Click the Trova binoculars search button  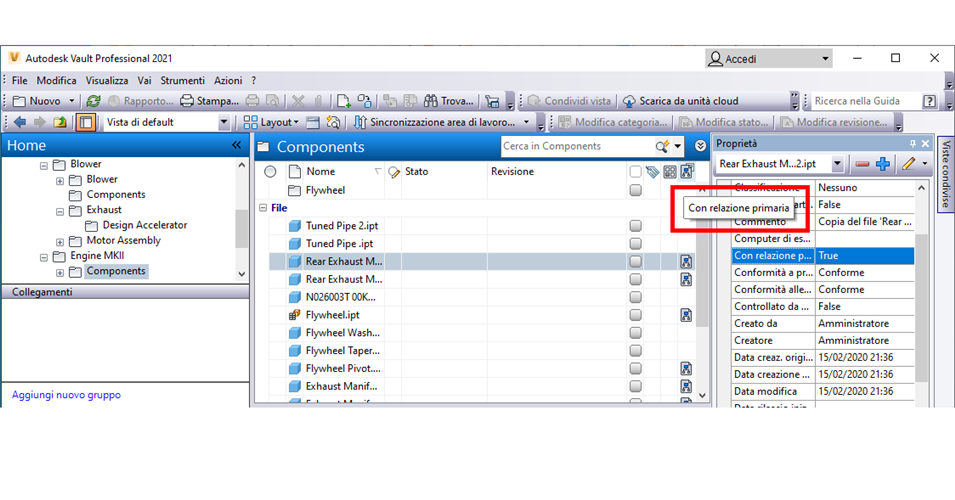click(448, 101)
